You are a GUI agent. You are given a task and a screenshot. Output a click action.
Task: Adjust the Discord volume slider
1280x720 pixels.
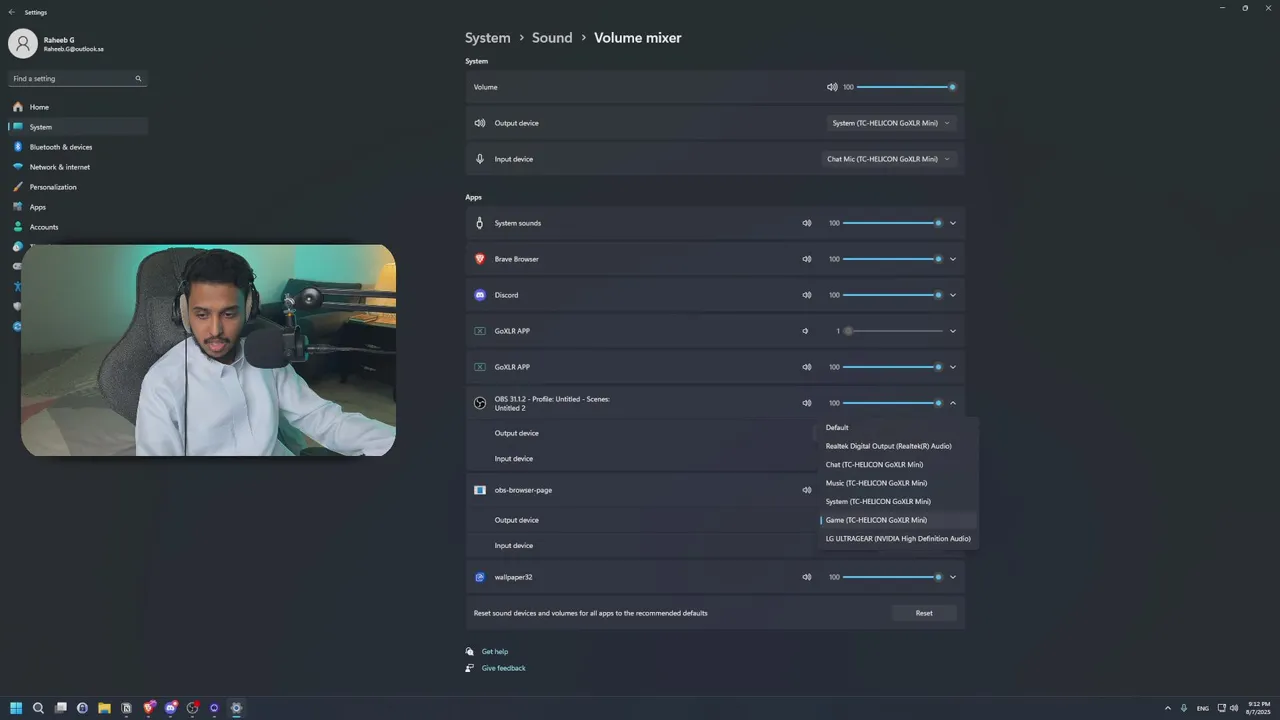(x=892, y=295)
